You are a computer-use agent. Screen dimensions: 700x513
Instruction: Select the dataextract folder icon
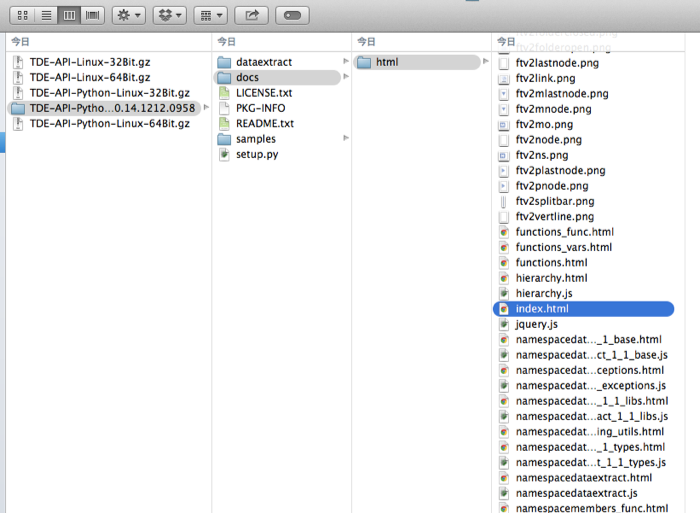click(x=225, y=62)
